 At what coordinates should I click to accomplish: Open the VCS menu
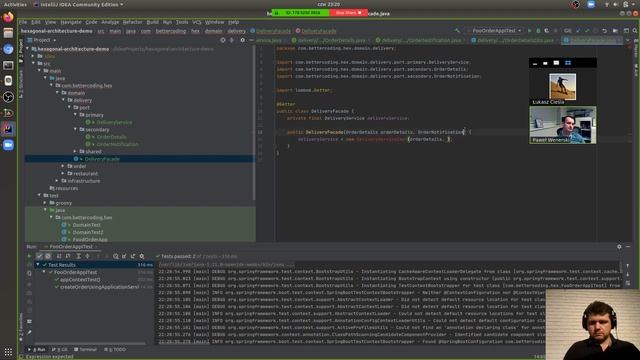click(x=197, y=22)
